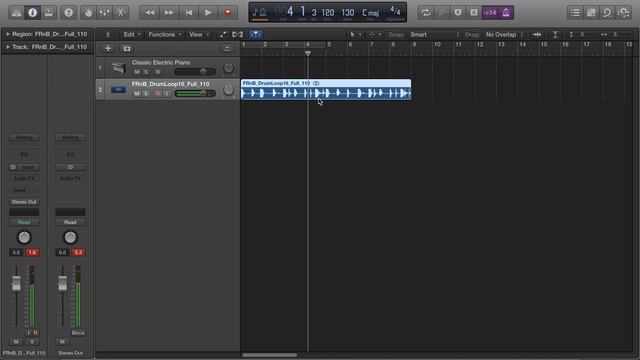This screenshot has height=360, width=640.
Task: Open the View menu
Action: pyautogui.click(x=199, y=35)
